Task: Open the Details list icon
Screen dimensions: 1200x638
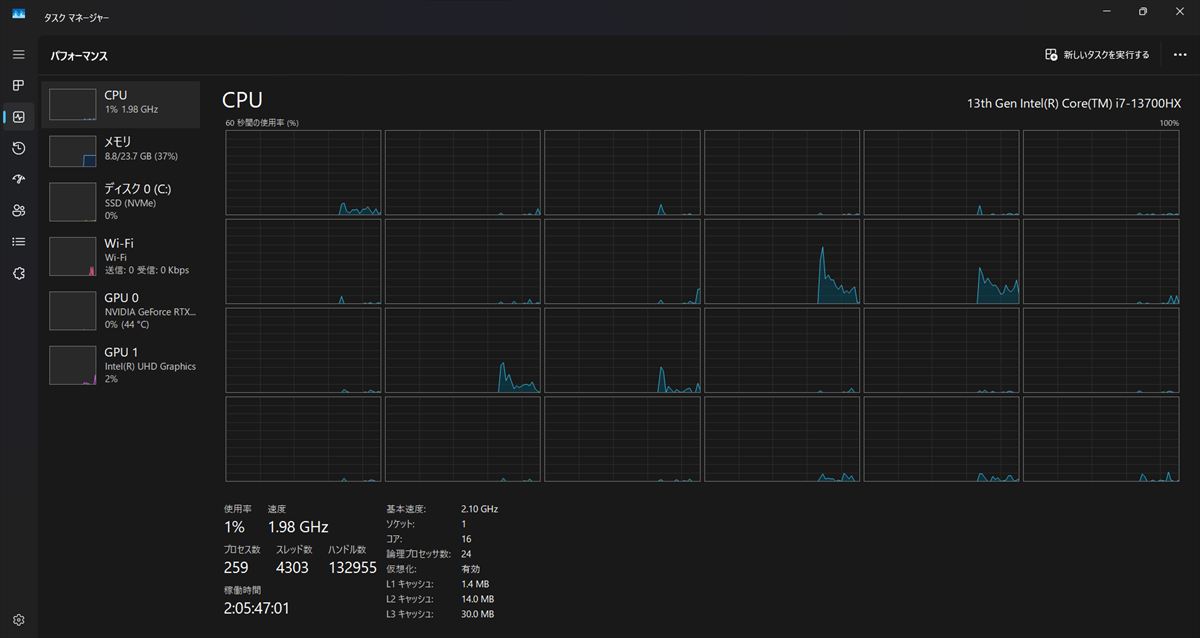Action: 18,241
